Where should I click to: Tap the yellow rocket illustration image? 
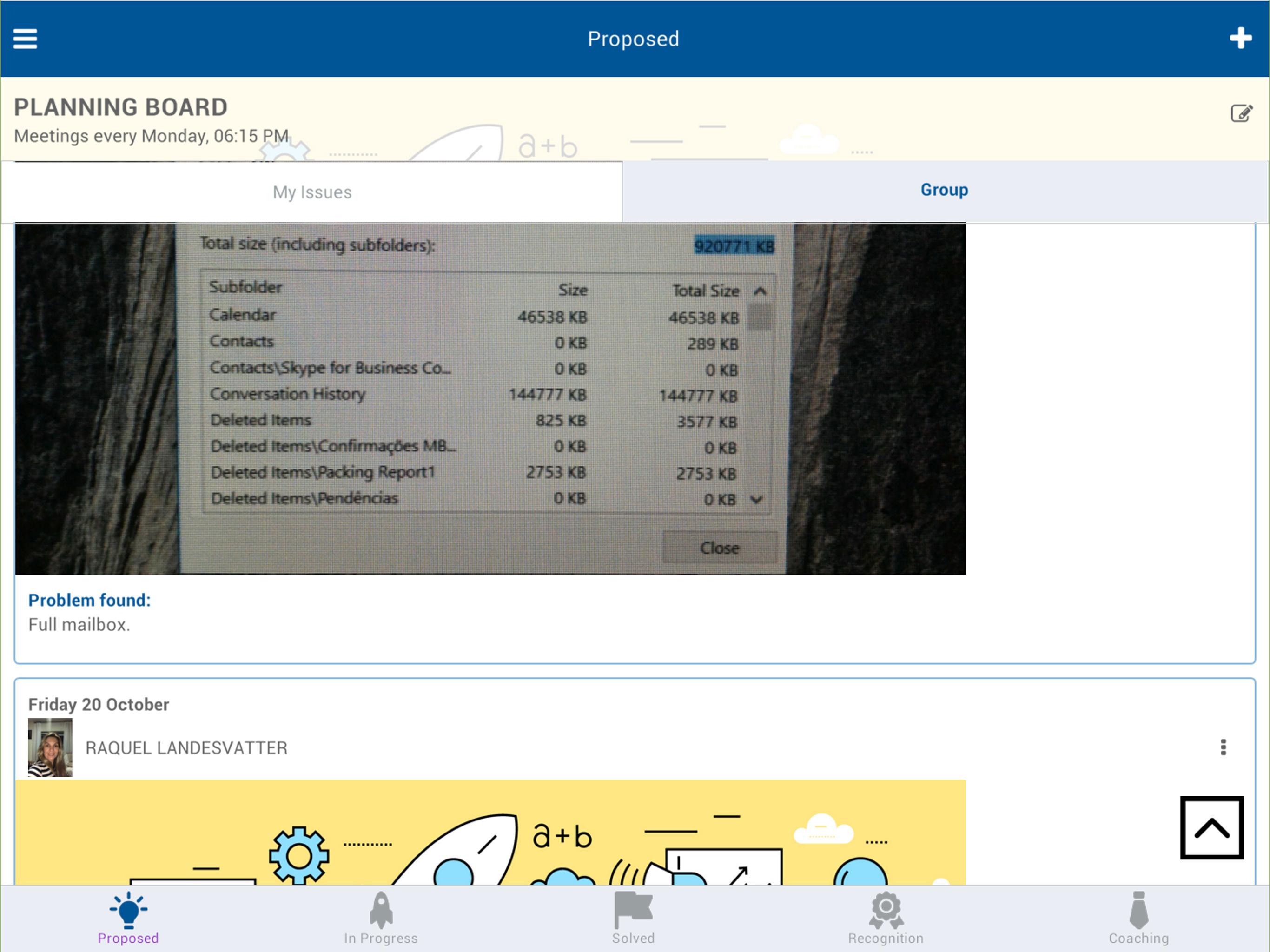click(490, 832)
